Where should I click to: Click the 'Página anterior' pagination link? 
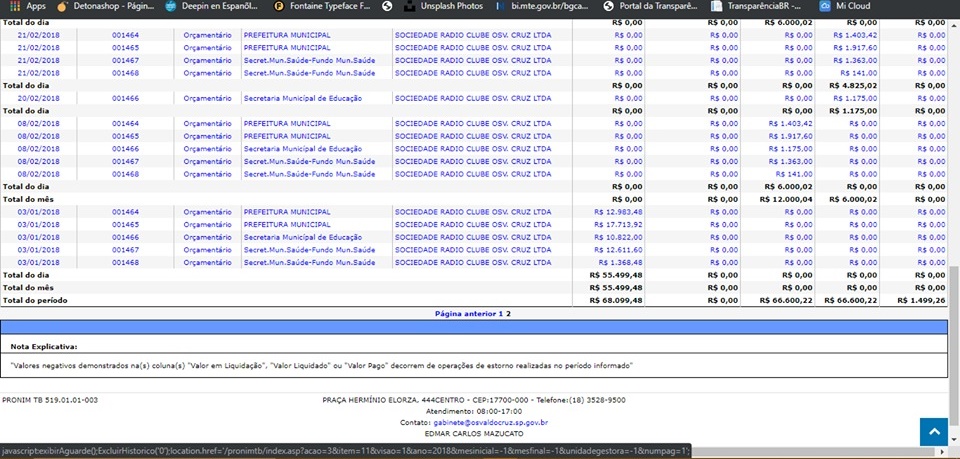(465, 314)
